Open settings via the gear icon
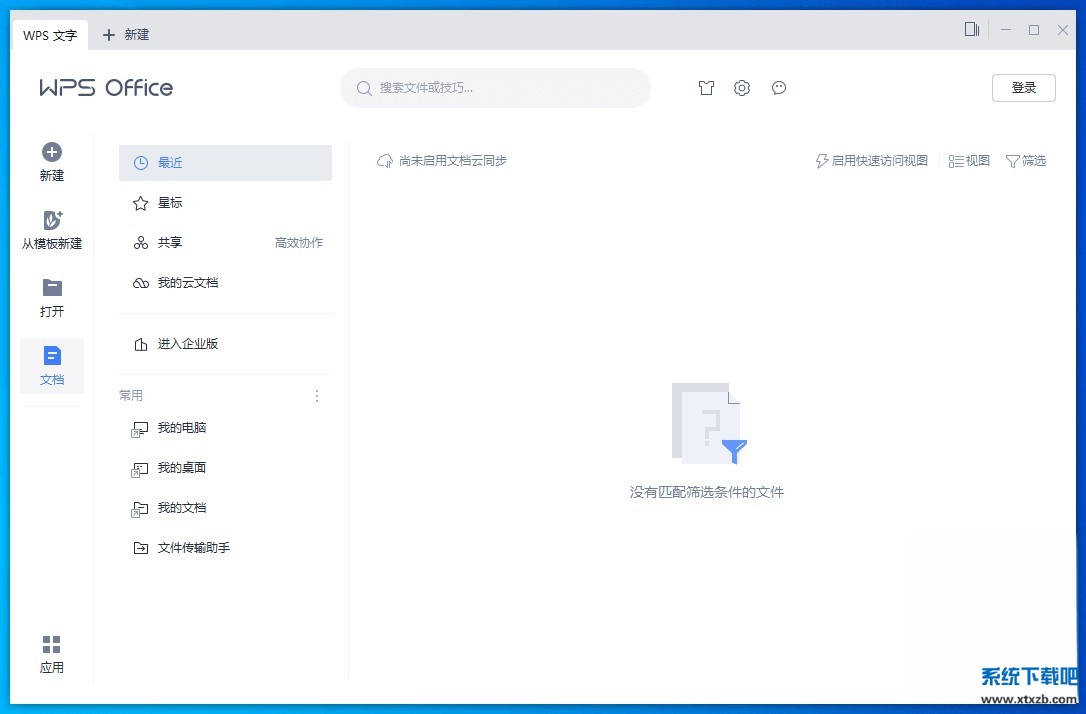This screenshot has height=714, width=1086. [741, 88]
